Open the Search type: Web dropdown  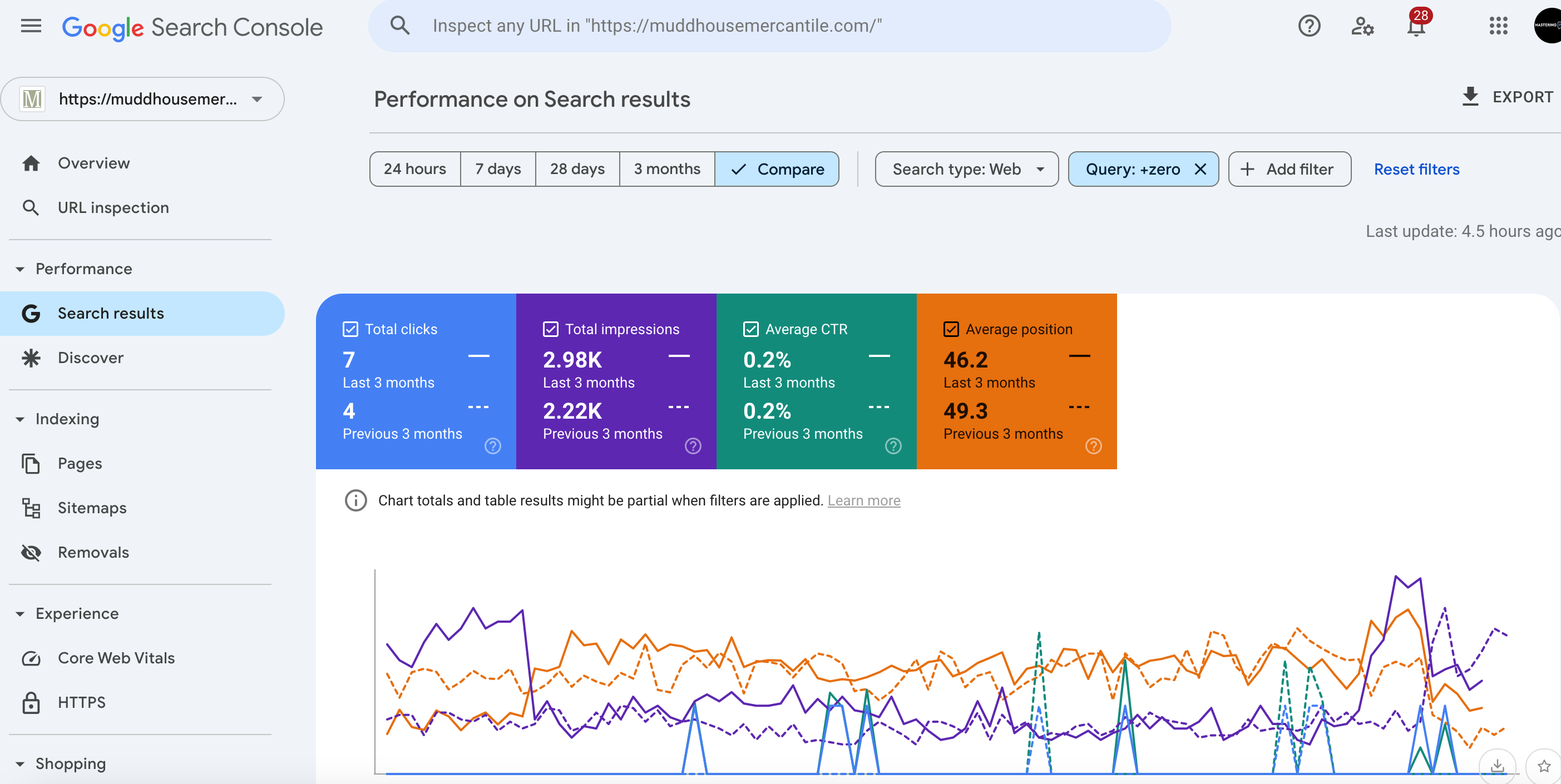pyautogui.click(x=966, y=169)
